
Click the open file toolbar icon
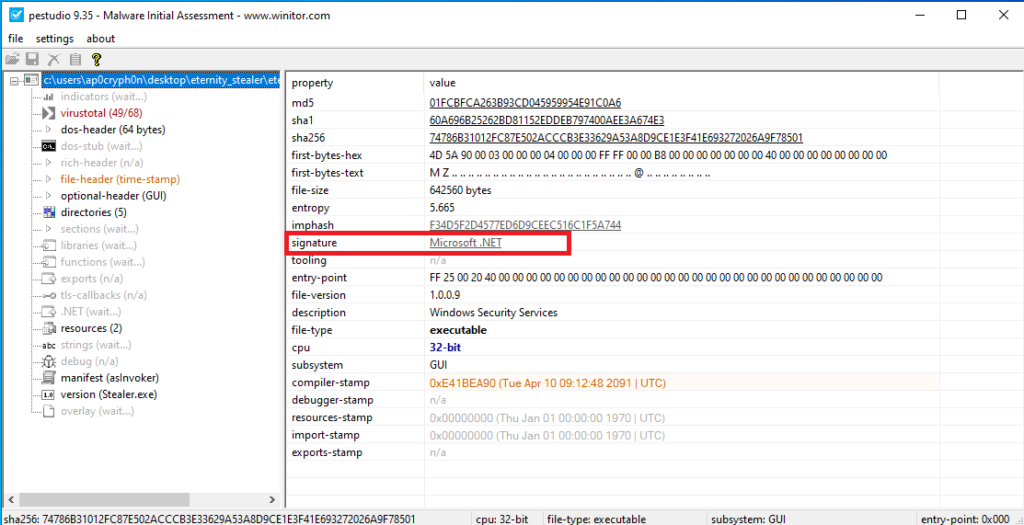[14, 60]
